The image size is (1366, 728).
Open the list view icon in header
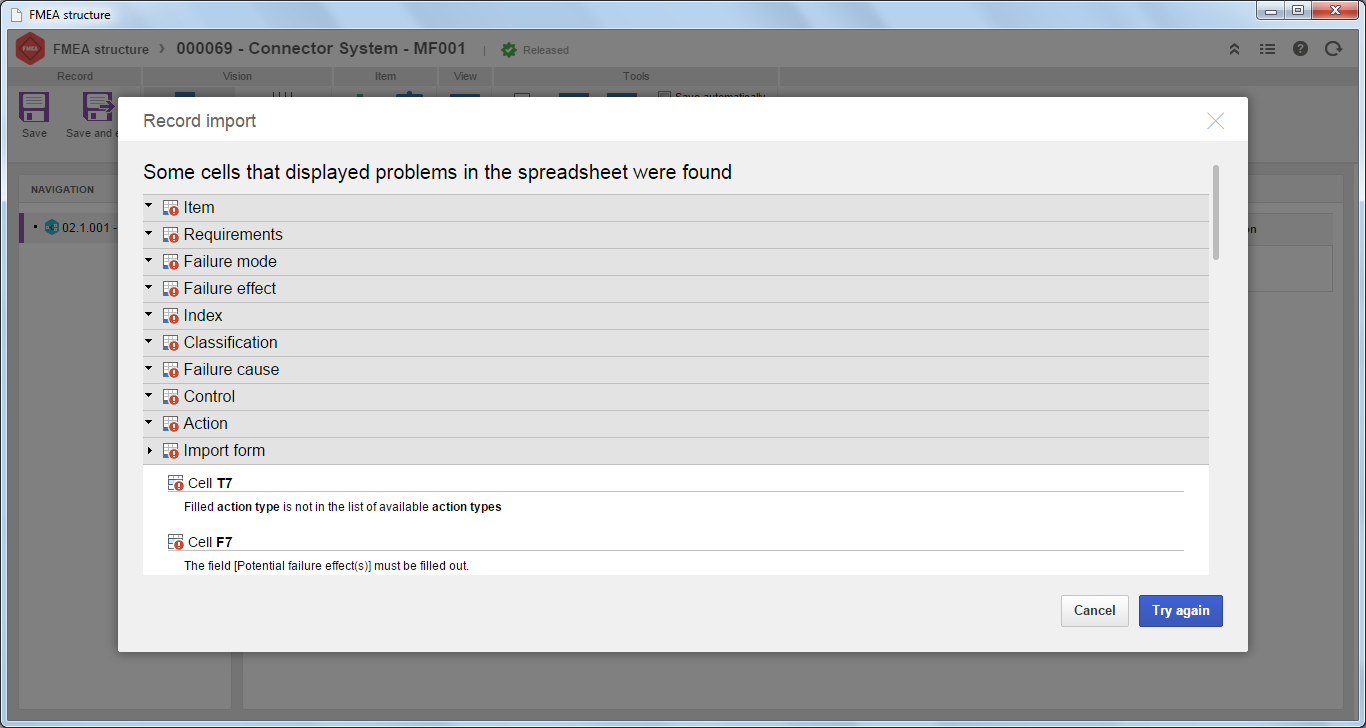[x=1267, y=49]
